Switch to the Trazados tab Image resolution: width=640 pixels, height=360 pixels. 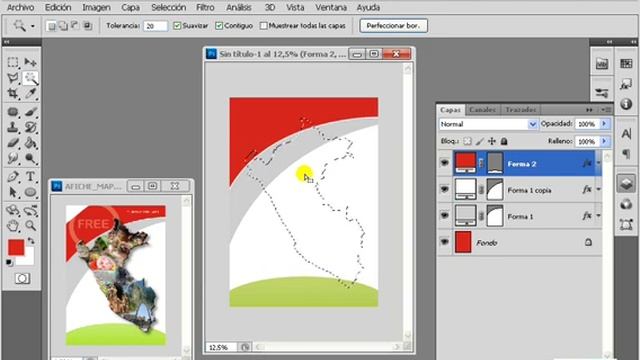pos(520,109)
